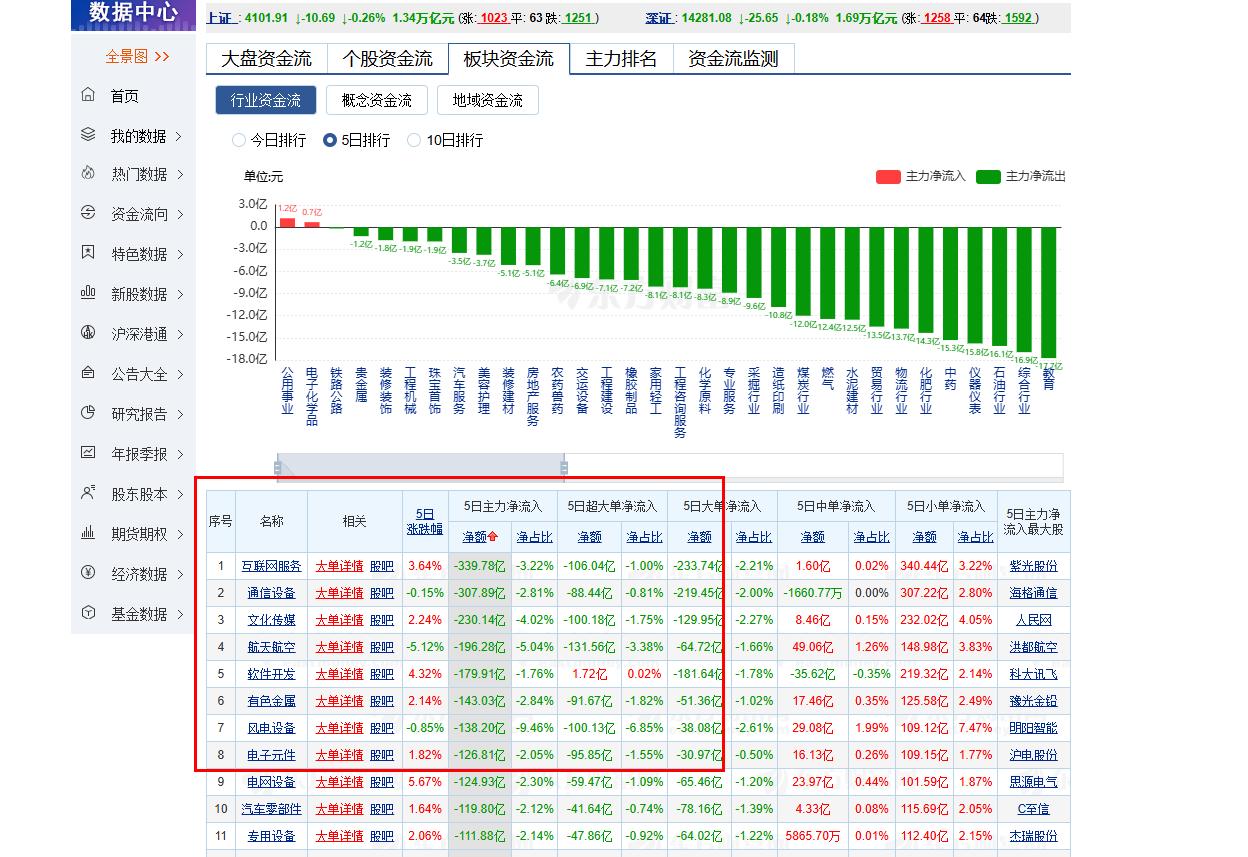Select the 今日排行 radio button
Image resolution: width=1248 pixels, height=857 pixels.
tap(237, 140)
